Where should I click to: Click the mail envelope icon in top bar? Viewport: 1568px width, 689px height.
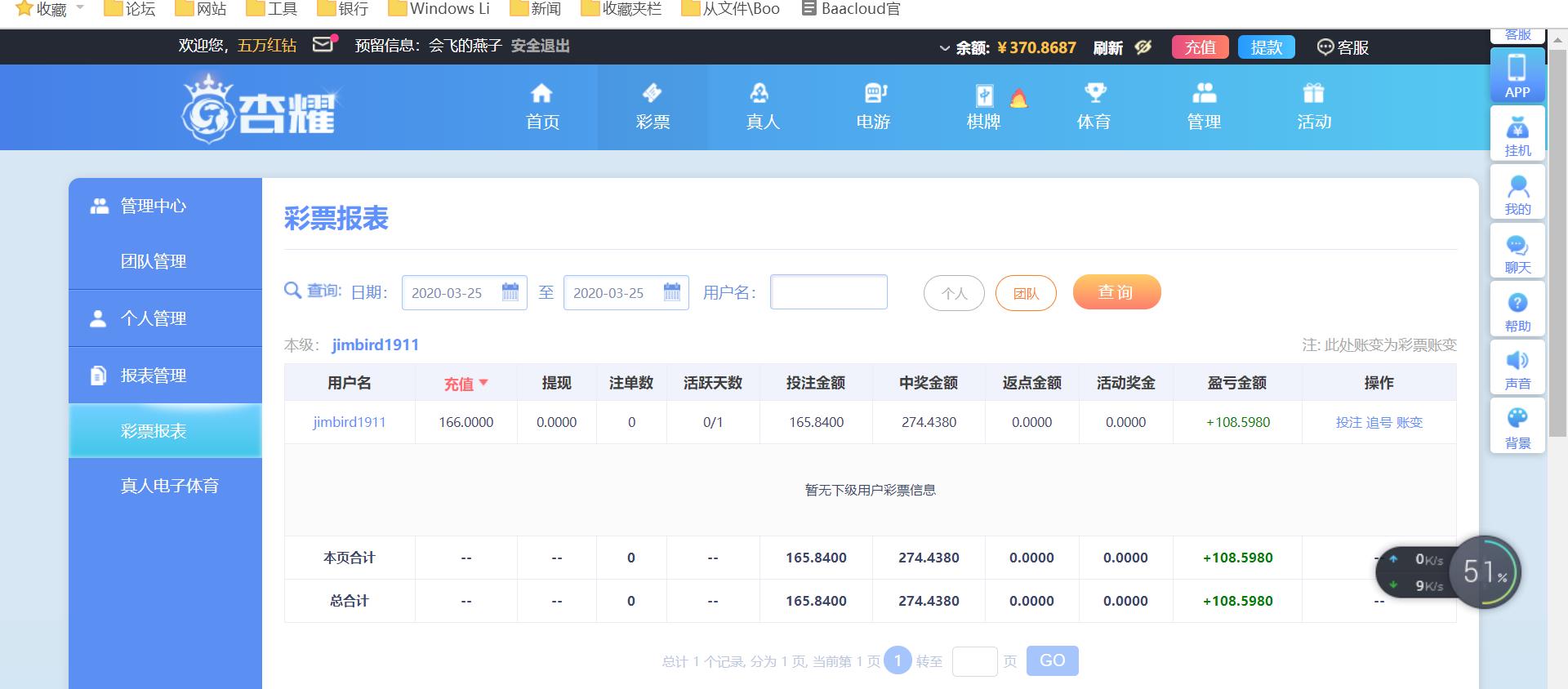tap(324, 44)
